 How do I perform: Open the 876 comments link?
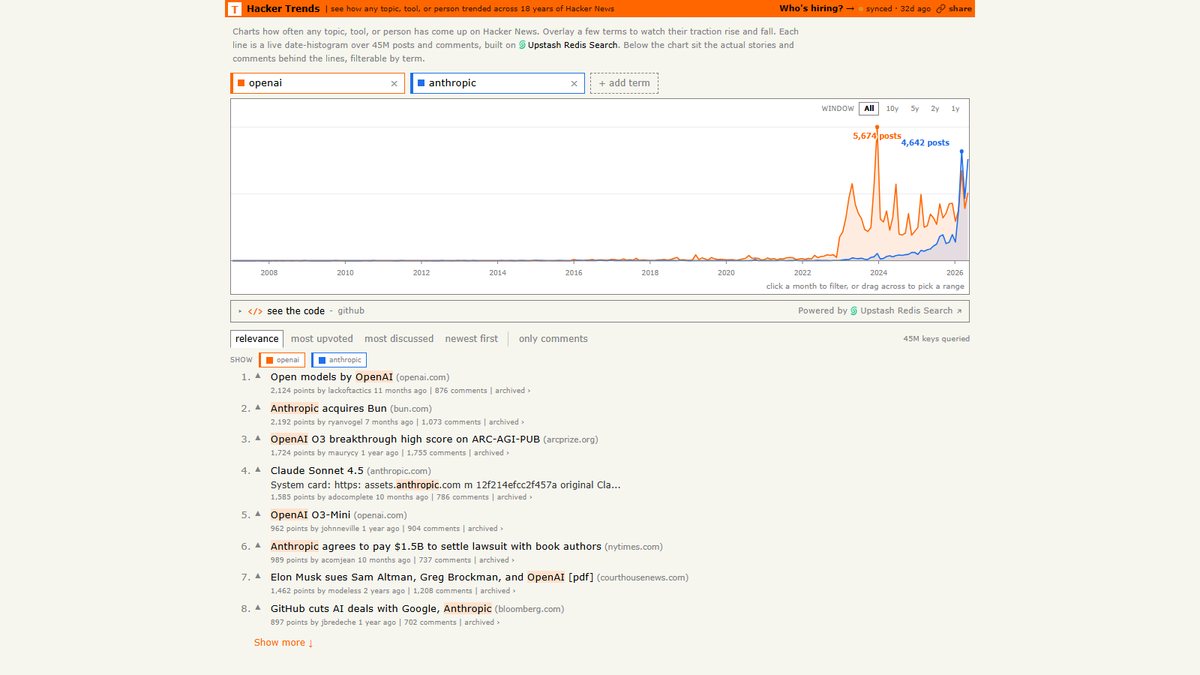point(461,391)
